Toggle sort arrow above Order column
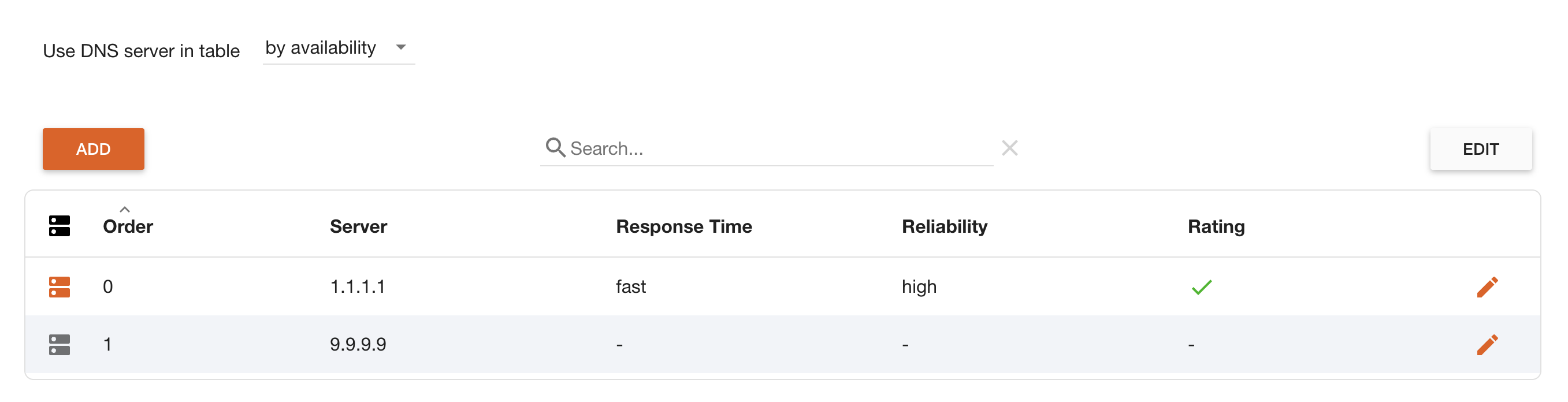 (x=125, y=209)
